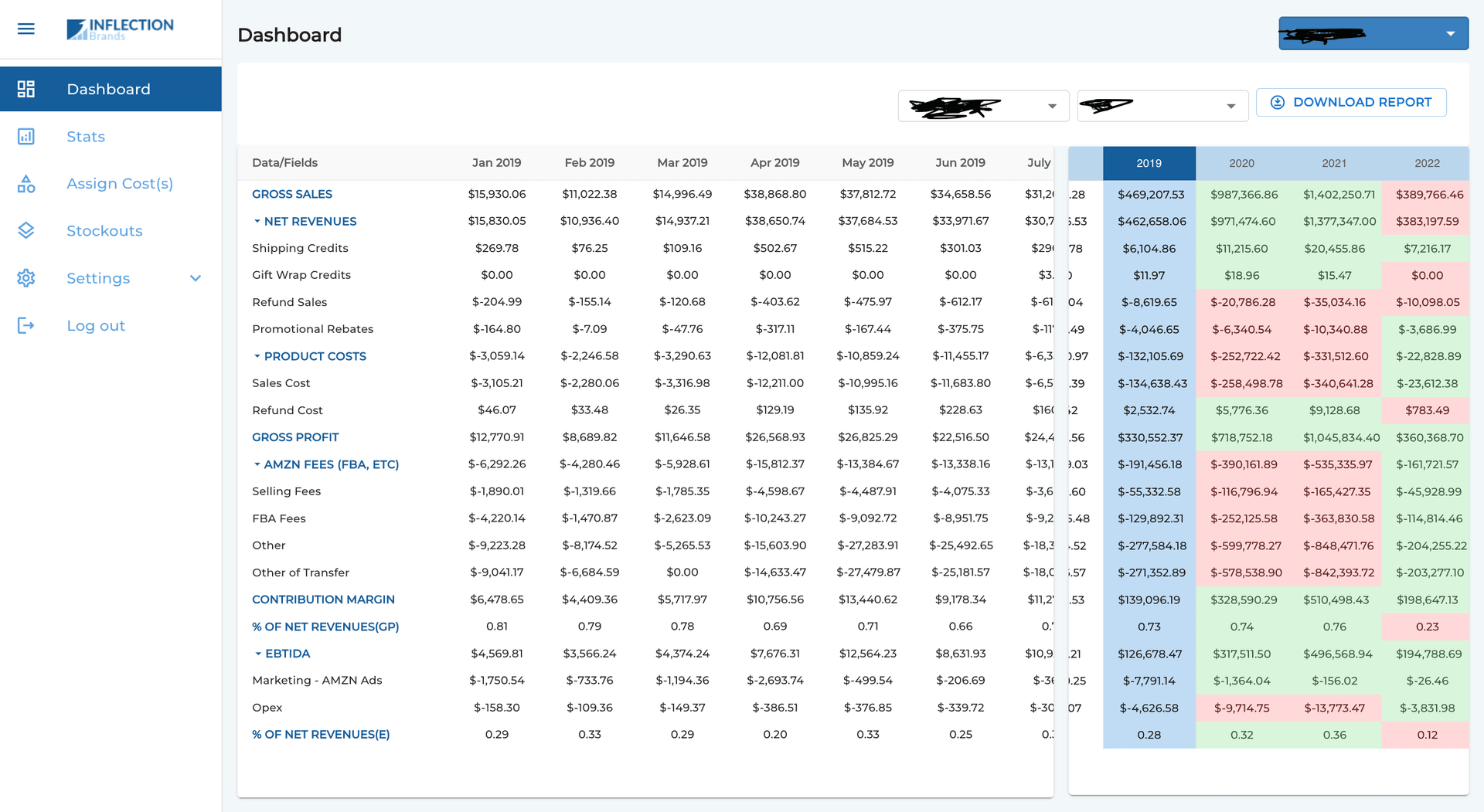Collapse the AMZN FEES (FBA, ETC) row
1484x812 pixels.
[x=257, y=464]
